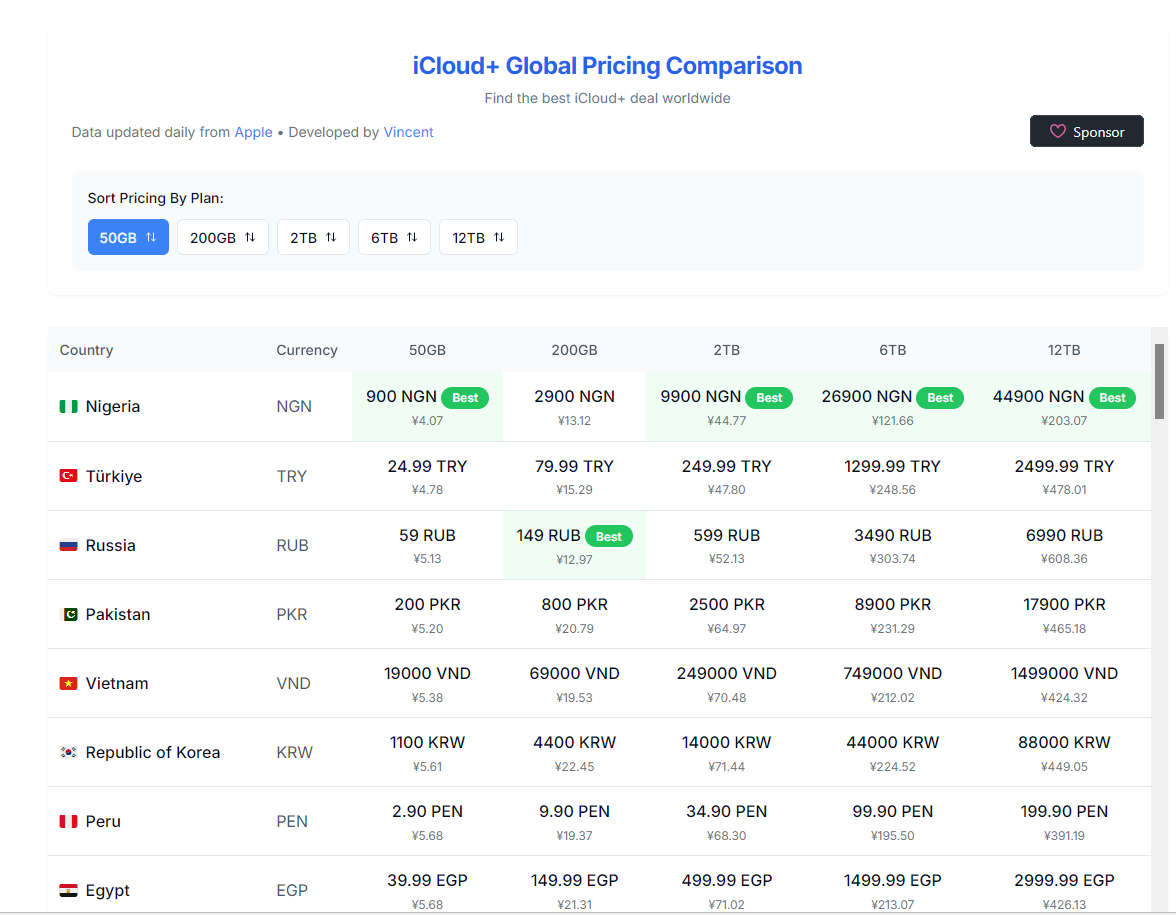Click the Republic of Korea flag icon
This screenshot has width=1176, height=915.
[68, 752]
